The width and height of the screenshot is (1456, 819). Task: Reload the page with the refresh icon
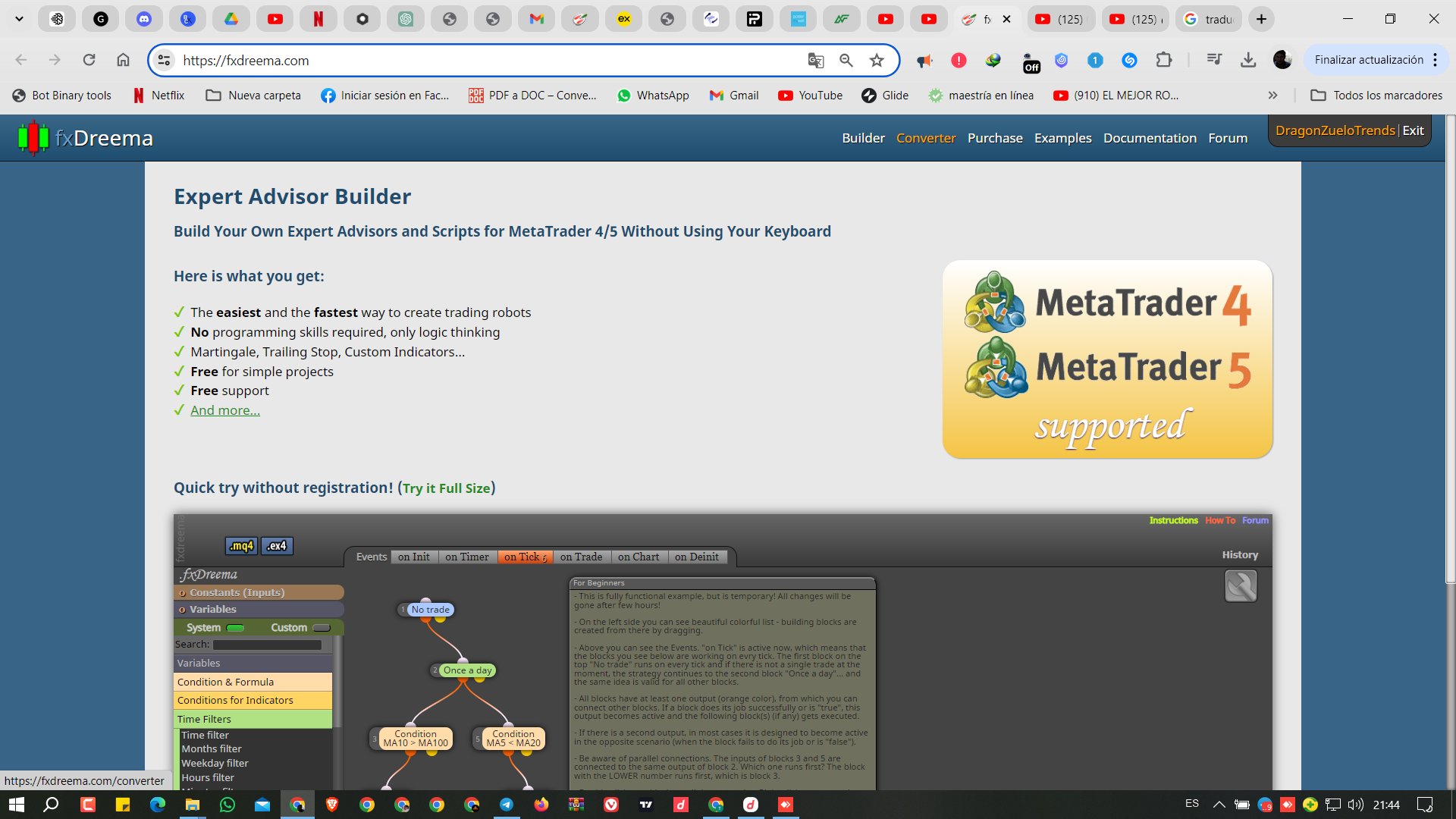(x=89, y=60)
